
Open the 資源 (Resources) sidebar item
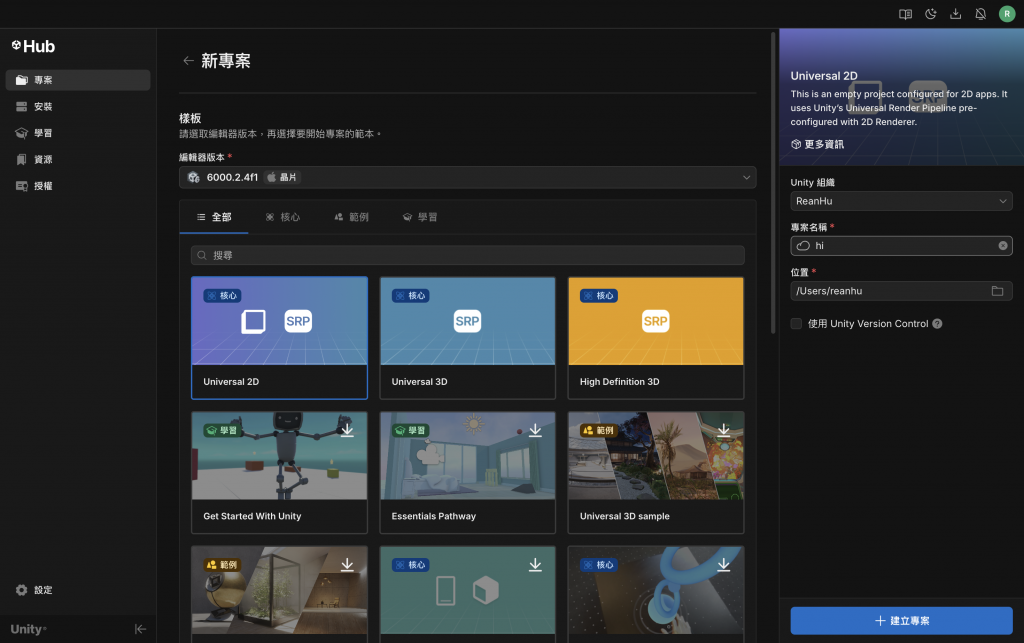78,159
